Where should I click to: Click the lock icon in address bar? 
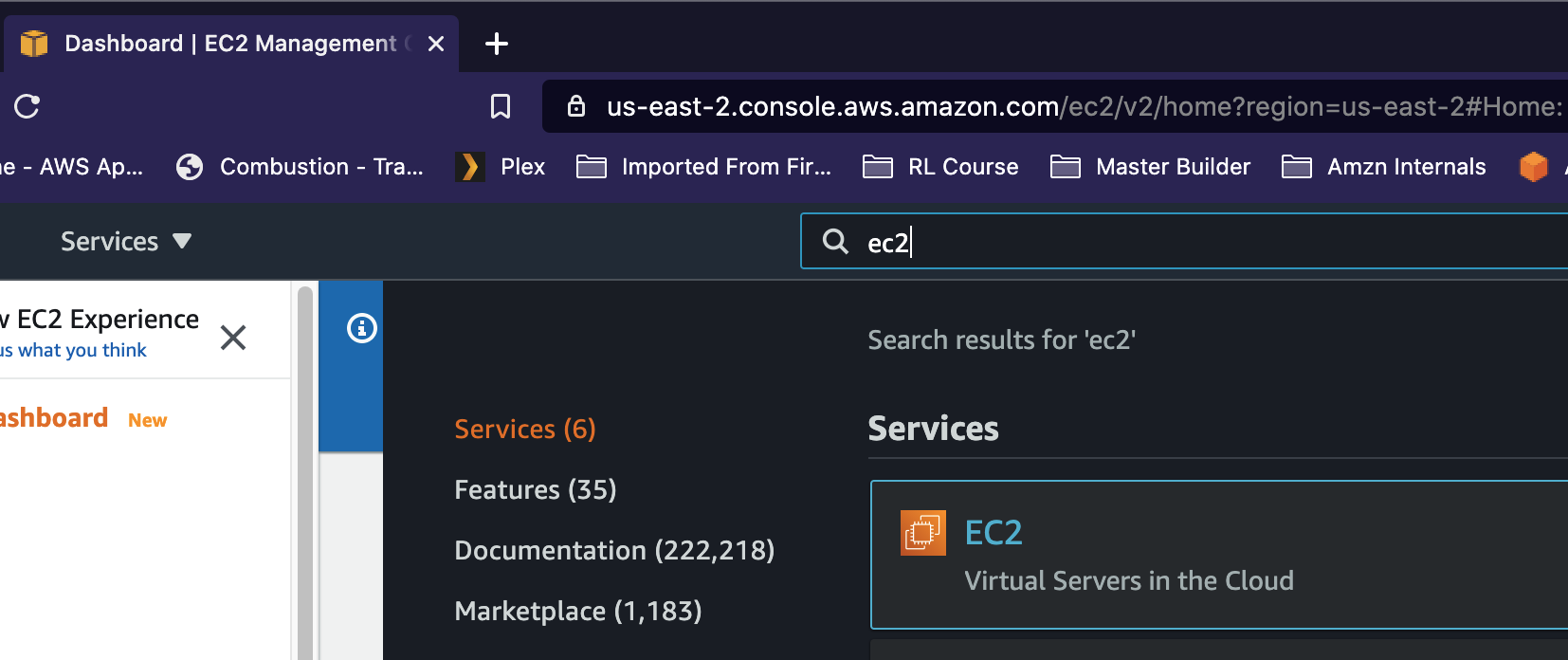pyautogui.click(x=575, y=105)
